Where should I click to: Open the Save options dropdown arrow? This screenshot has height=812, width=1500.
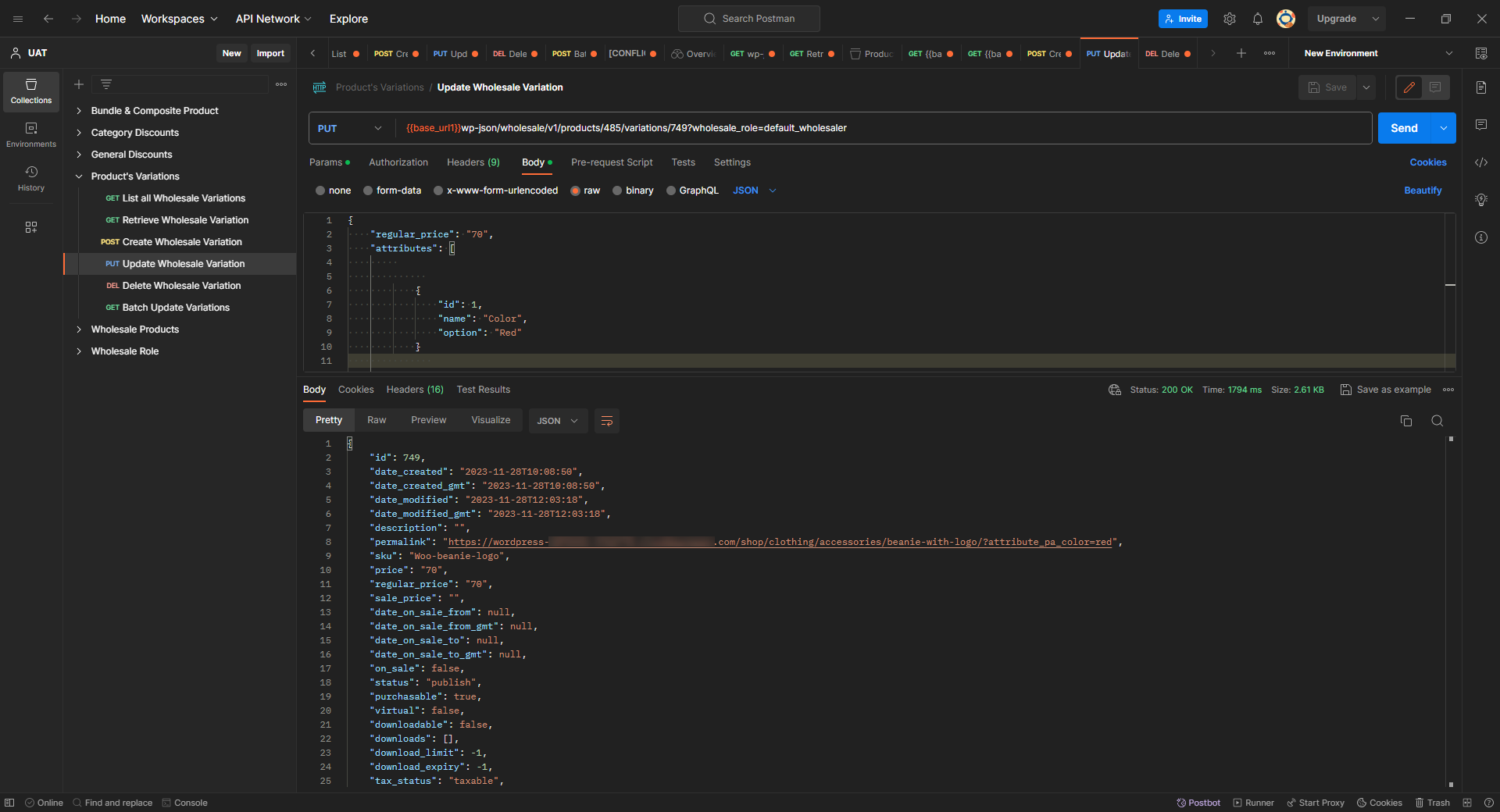[x=1366, y=87]
